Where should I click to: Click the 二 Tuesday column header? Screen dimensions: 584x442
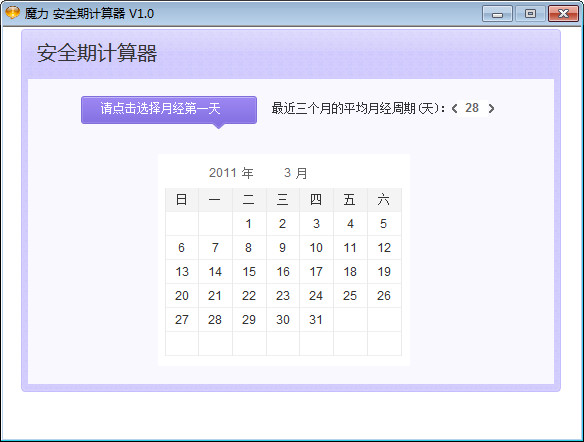click(x=249, y=200)
